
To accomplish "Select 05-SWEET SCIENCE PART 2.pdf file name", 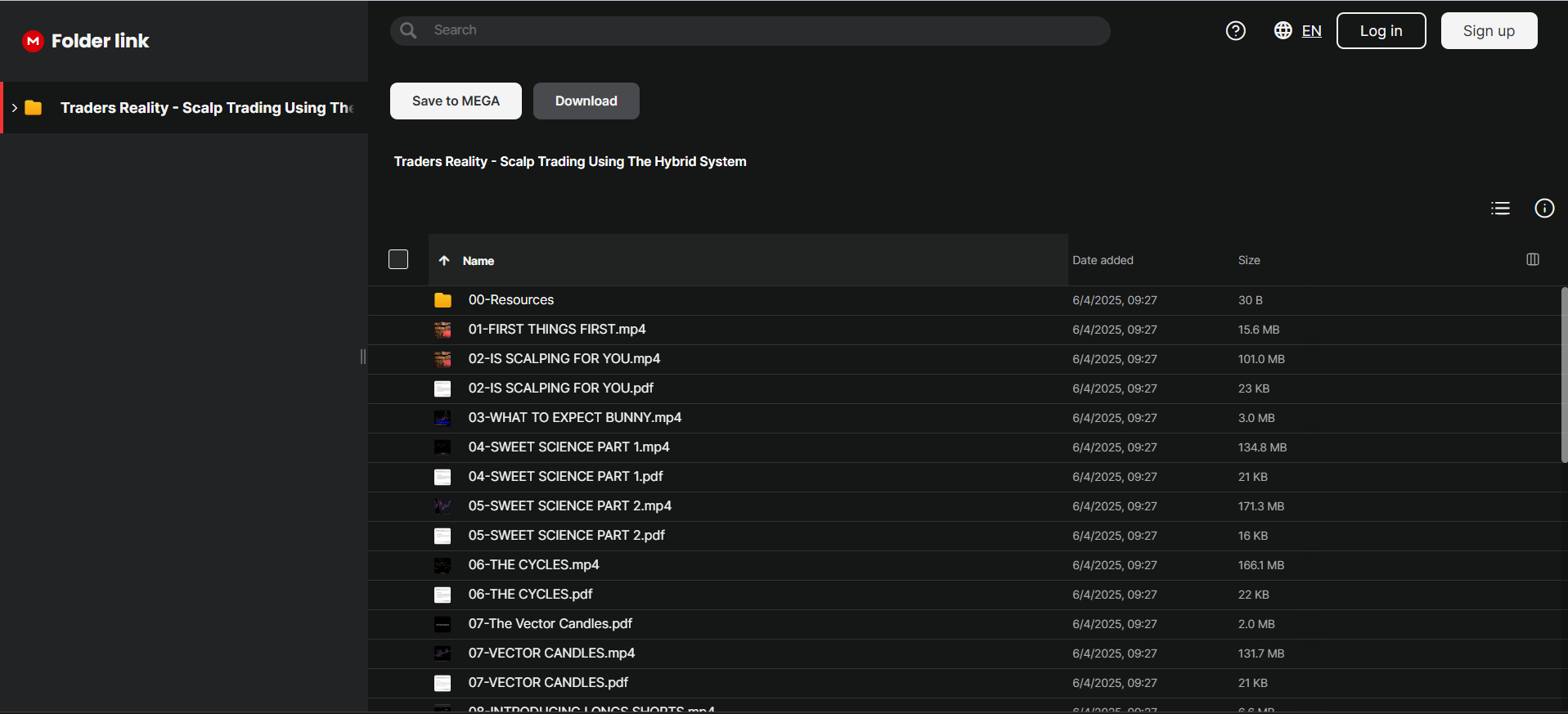I will pyautogui.click(x=567, y=536).
